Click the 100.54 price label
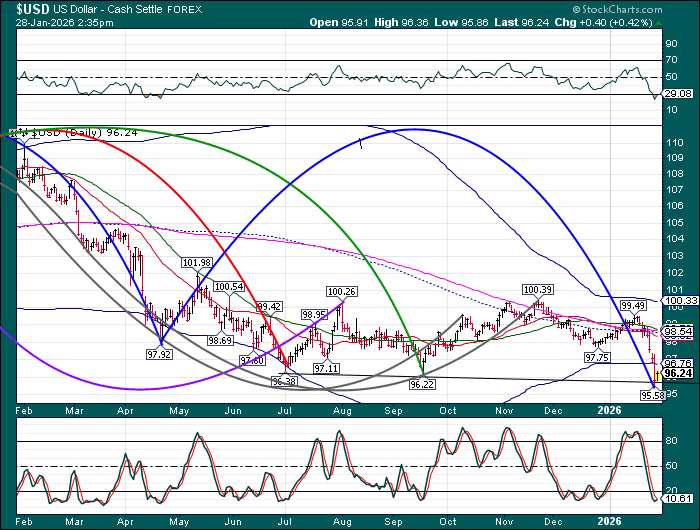The image size is (700, 530). [x=230, y=287]
